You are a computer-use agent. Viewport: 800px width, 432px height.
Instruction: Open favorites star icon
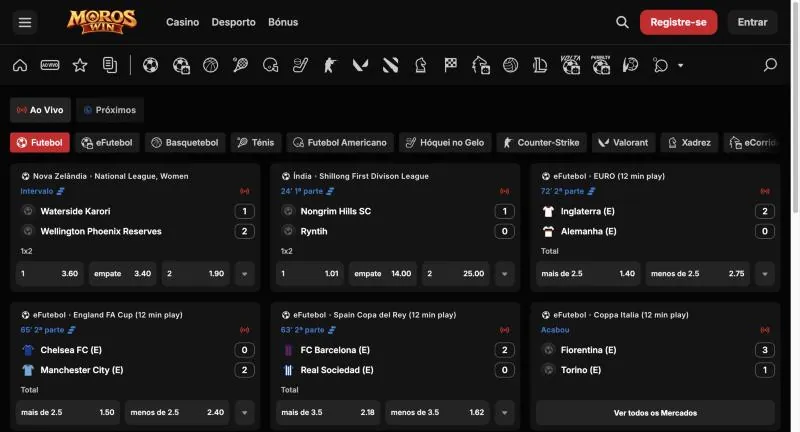(x=80, y=65)
